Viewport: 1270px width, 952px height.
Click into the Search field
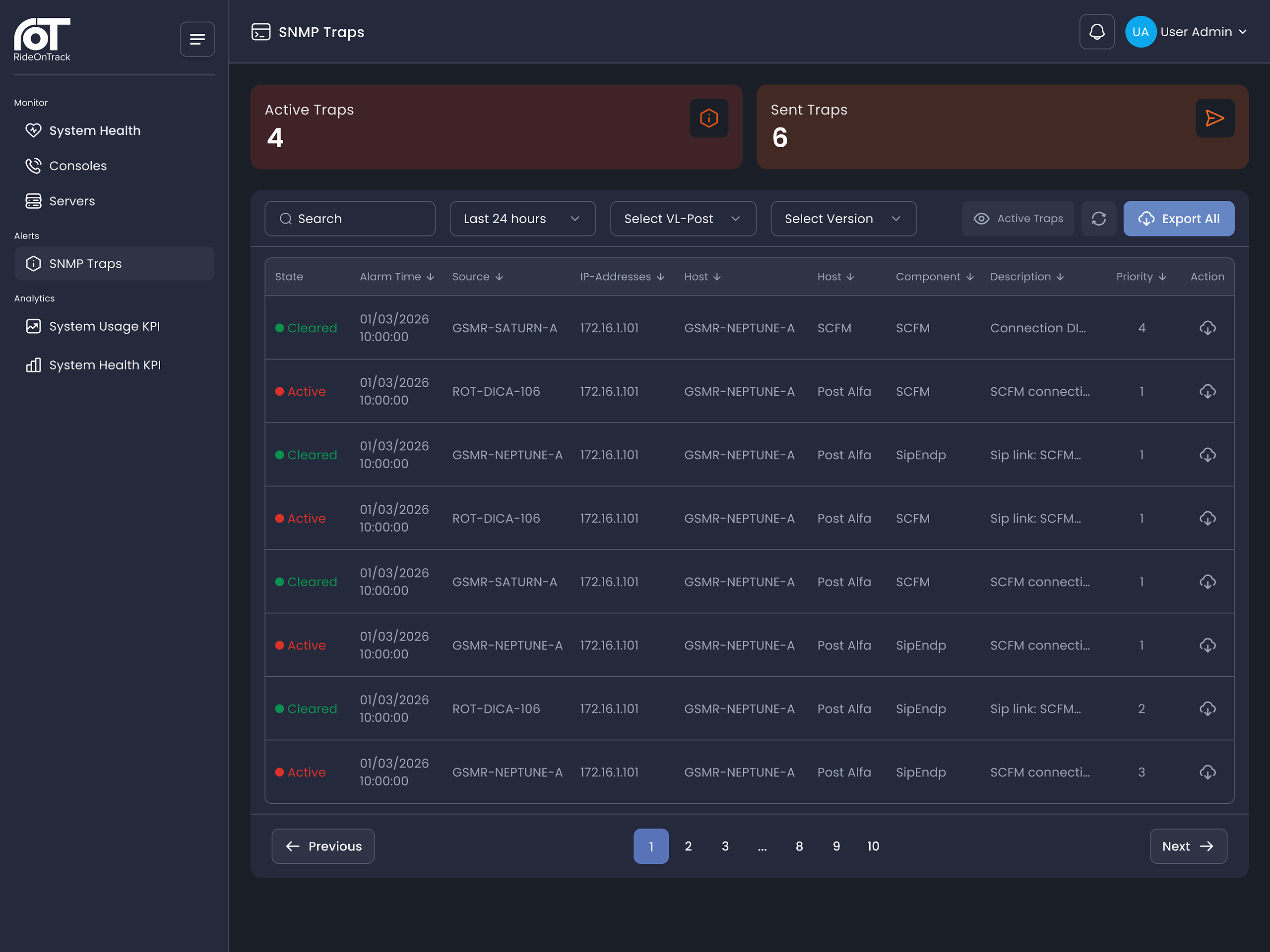click(350, 219)
